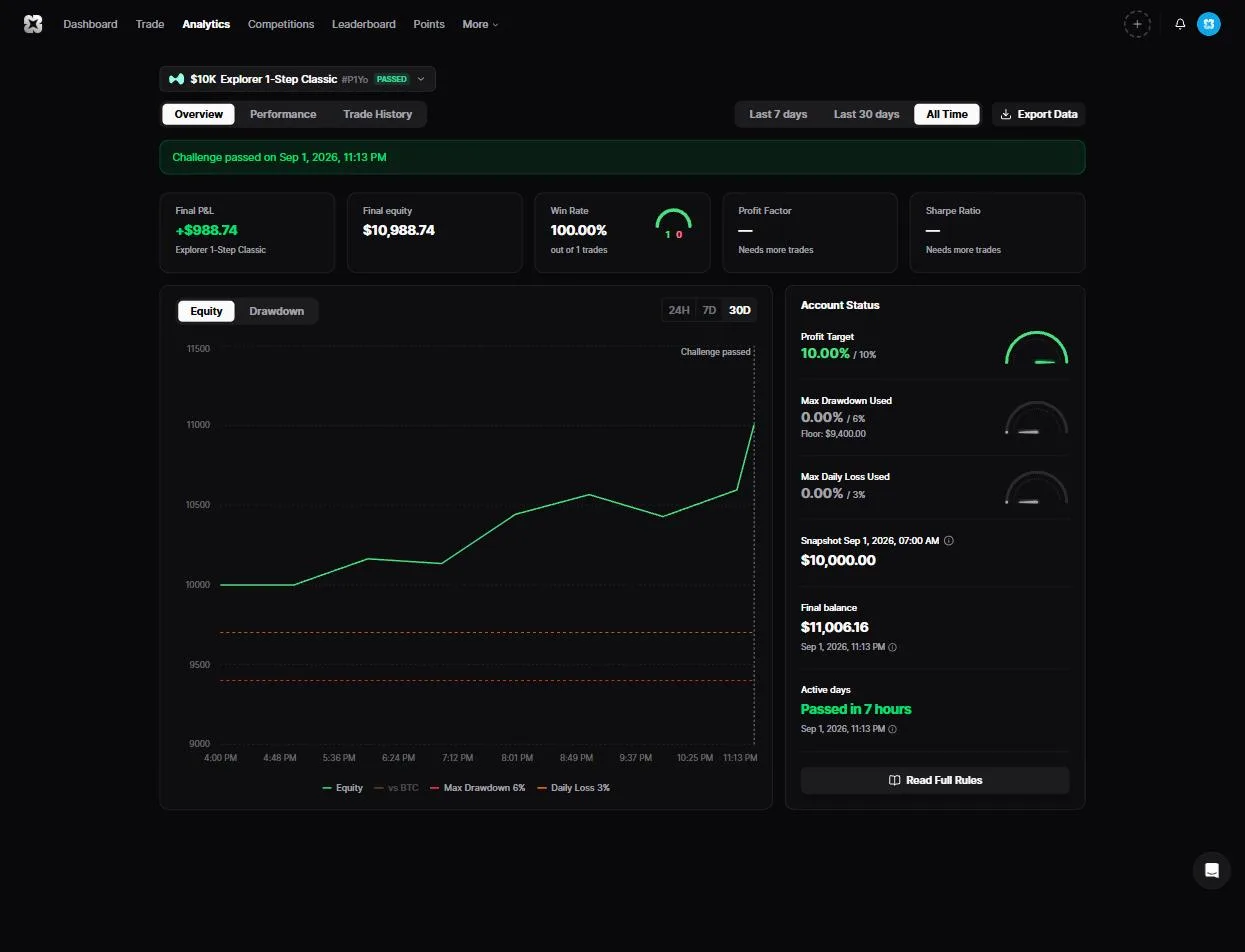Open the notifications bell

1180,24
